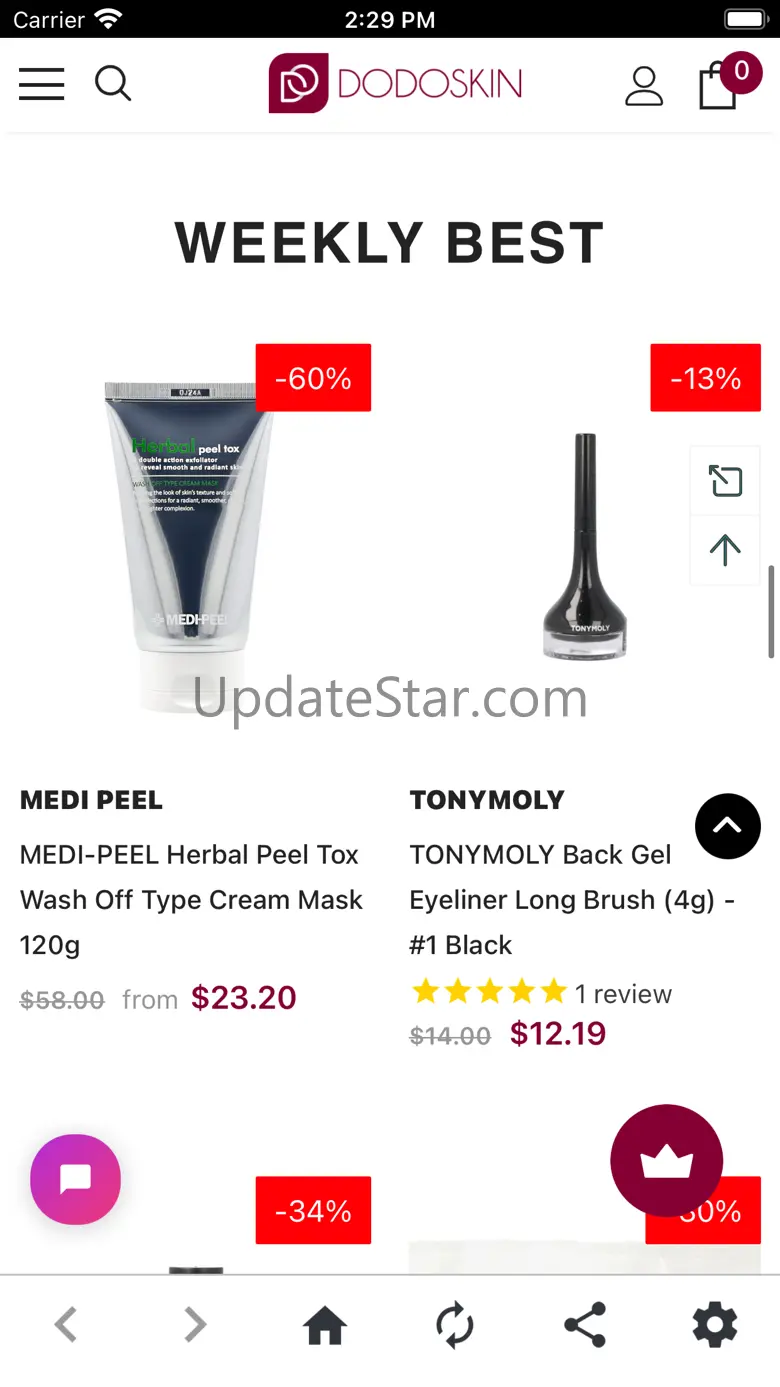Open TONYMOLY Back Gel Eyeliner title
Image resolution: width=780 pixels, height=1387 pixels.
coord(571,900)
